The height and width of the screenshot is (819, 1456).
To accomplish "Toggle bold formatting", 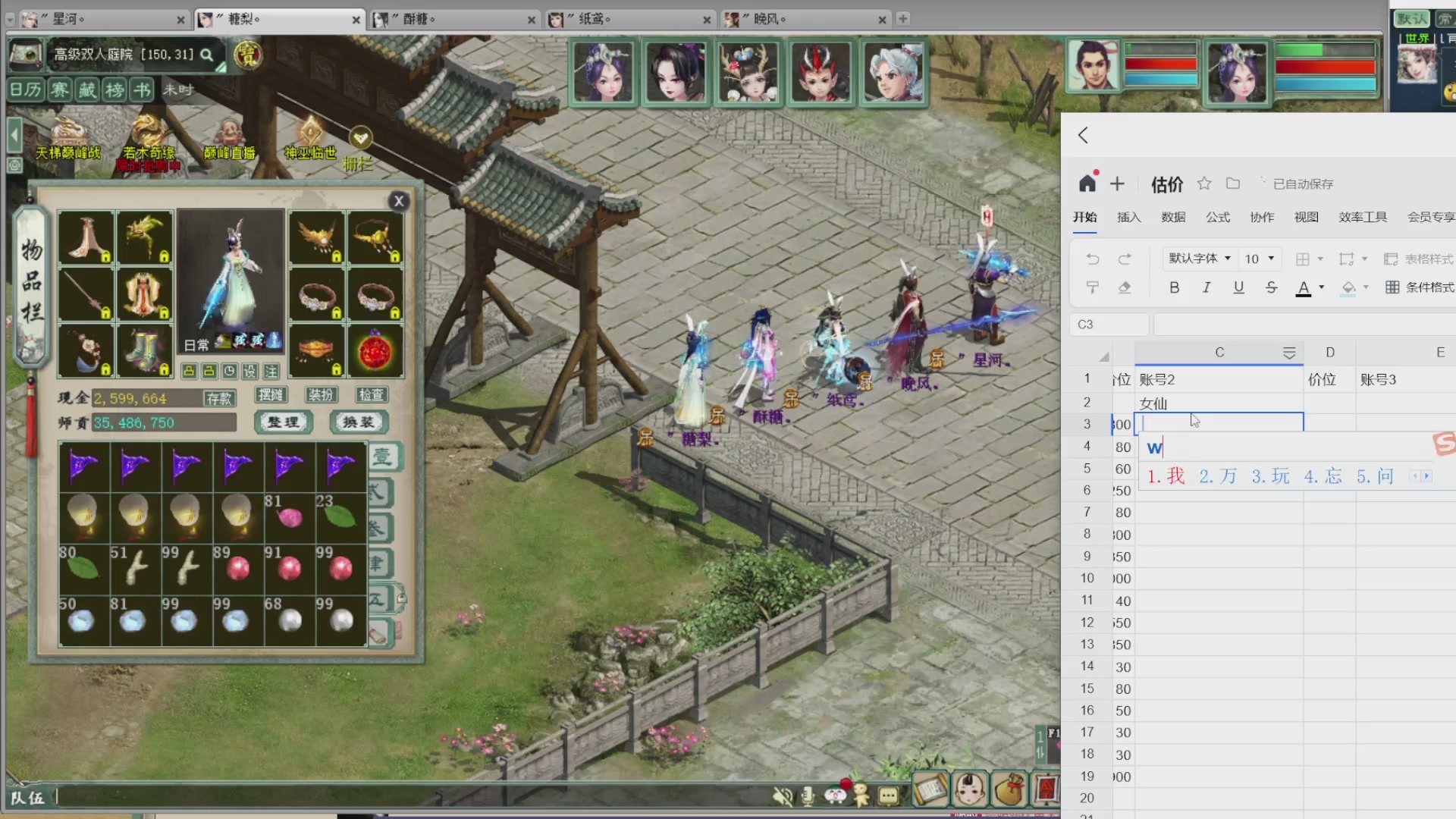I will click(1174, 287).
